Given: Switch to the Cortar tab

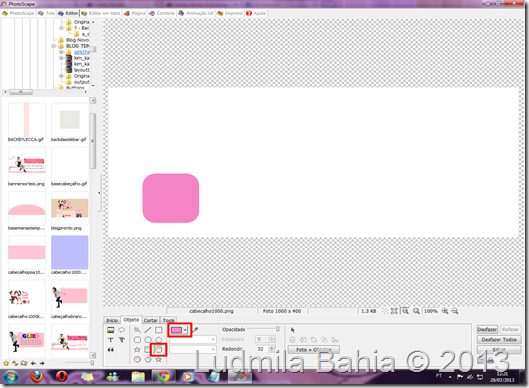Looking at the screenshot, I should (150, 320).
